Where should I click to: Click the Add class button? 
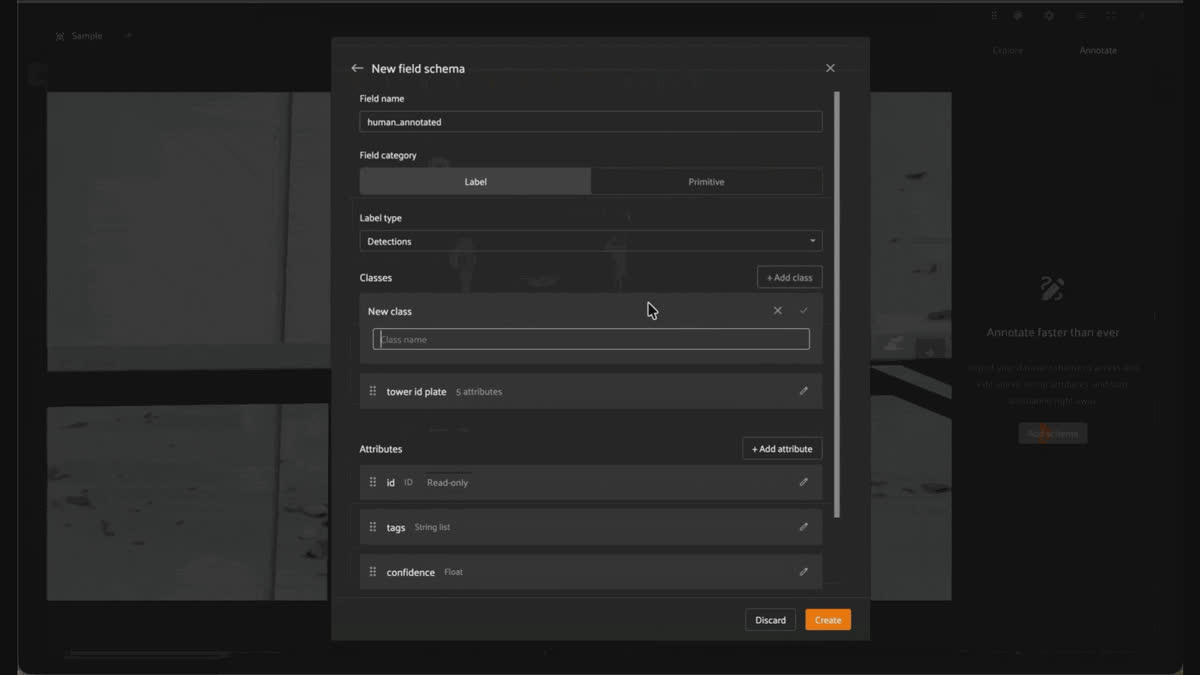click(x=790, y=278)
